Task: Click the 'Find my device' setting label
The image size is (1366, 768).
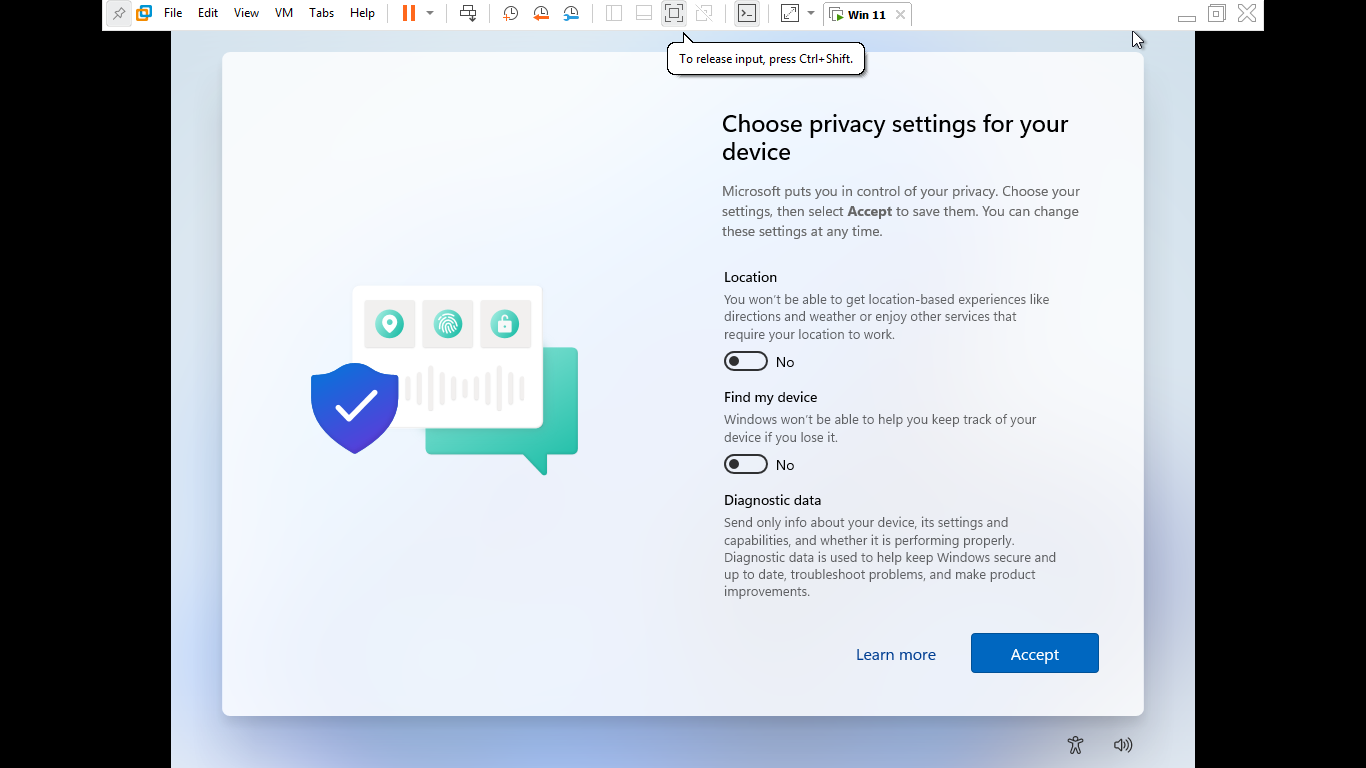Action: [770, 397]
